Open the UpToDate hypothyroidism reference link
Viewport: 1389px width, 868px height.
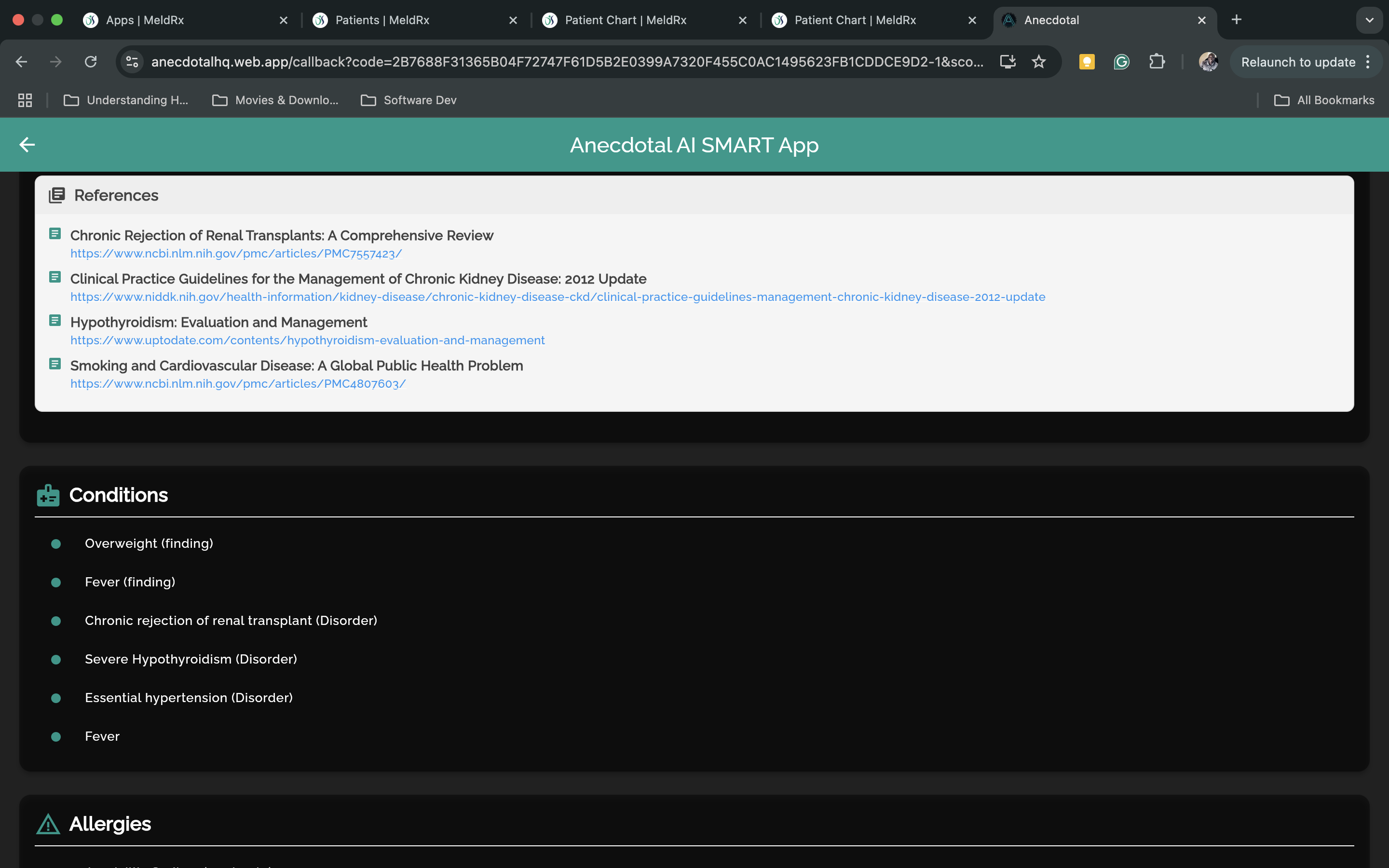(307, 340)
